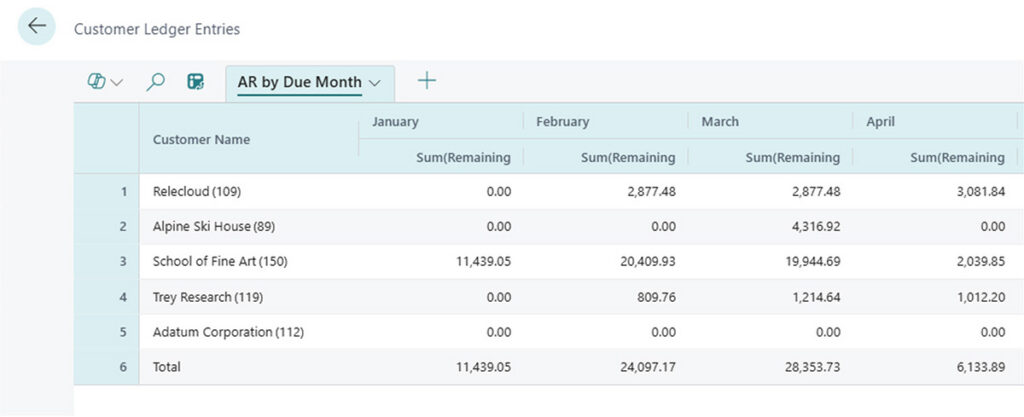
Task: Click Trey Research February value 809.76
Action: click(x=658, y=297)
